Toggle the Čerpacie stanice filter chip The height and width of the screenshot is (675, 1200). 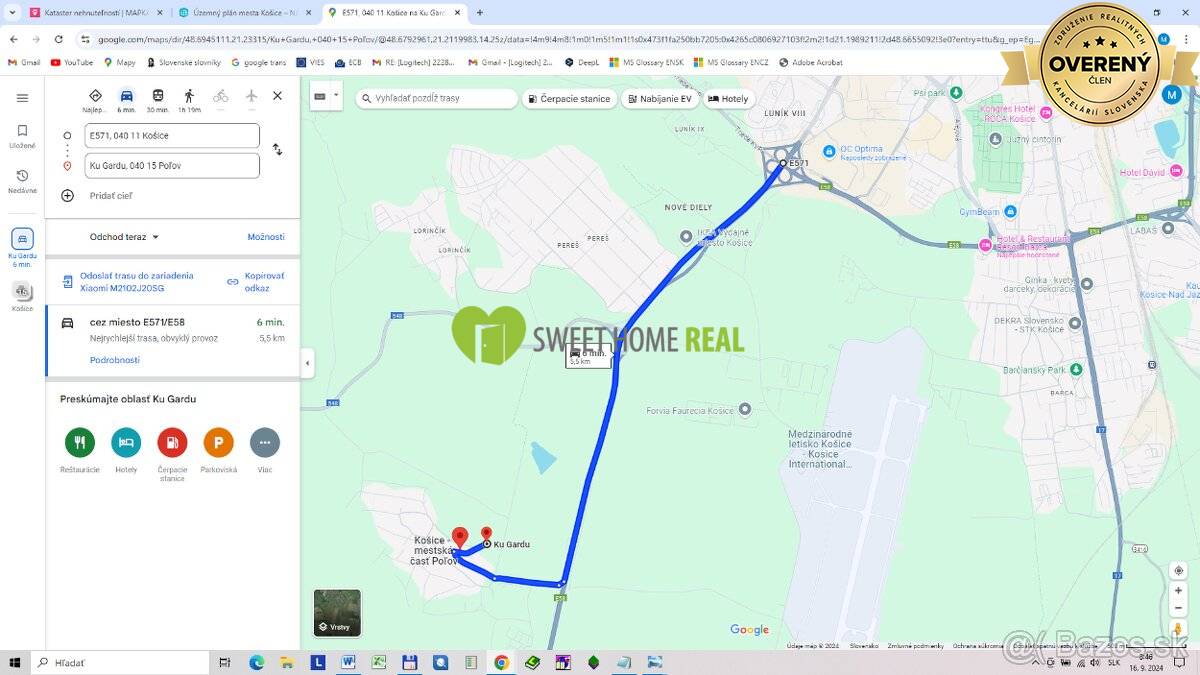click(x=569, y=99)
